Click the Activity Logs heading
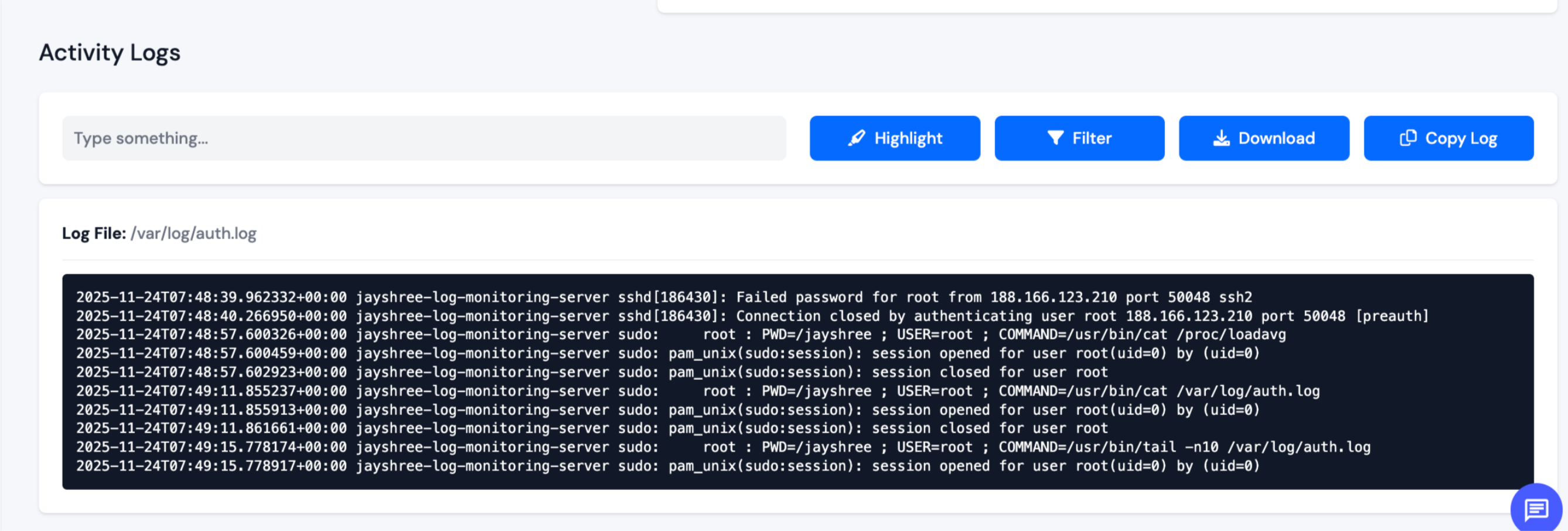 pos(110,53)
